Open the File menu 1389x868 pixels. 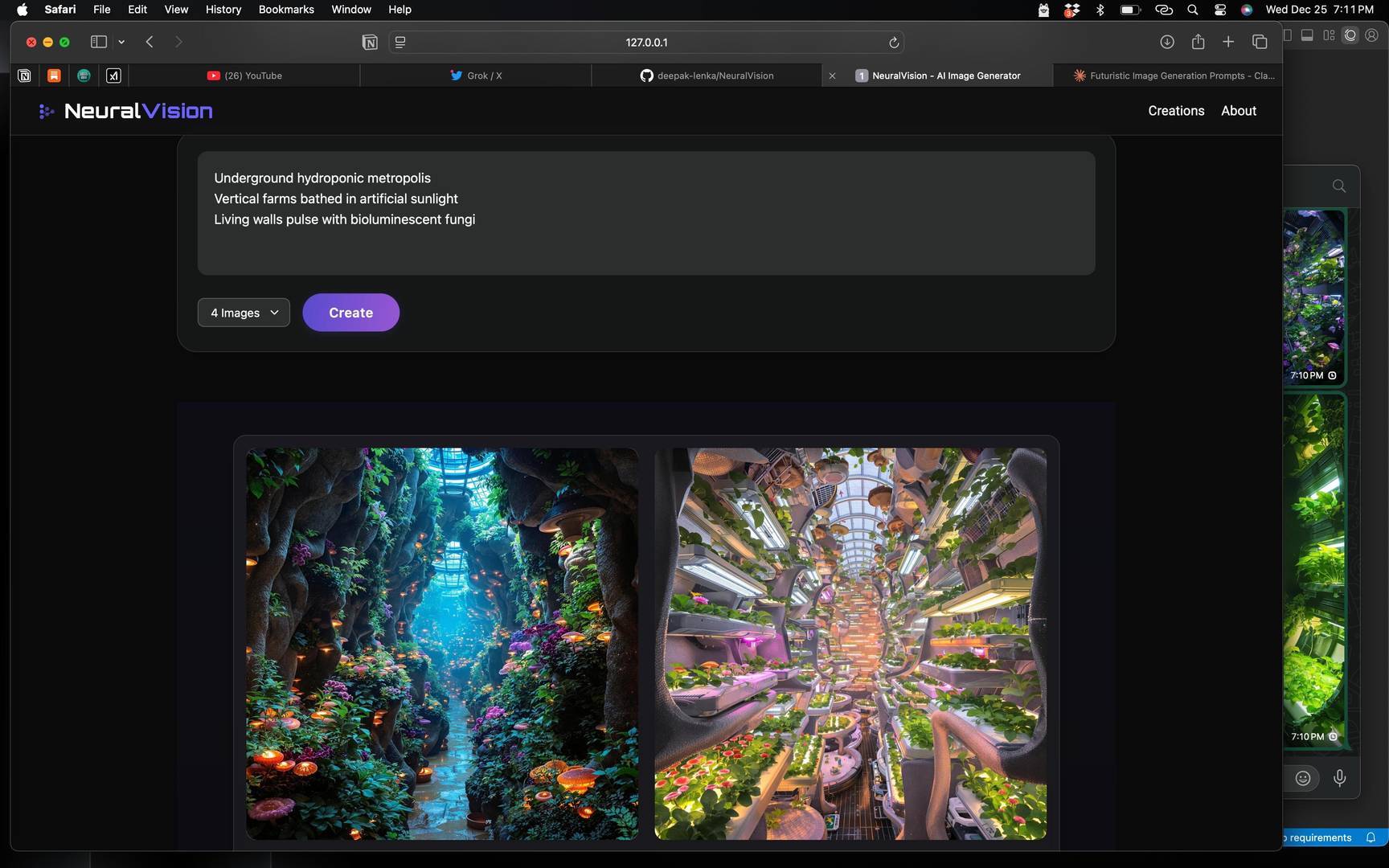pyautogui.click(x=101, y=10)
